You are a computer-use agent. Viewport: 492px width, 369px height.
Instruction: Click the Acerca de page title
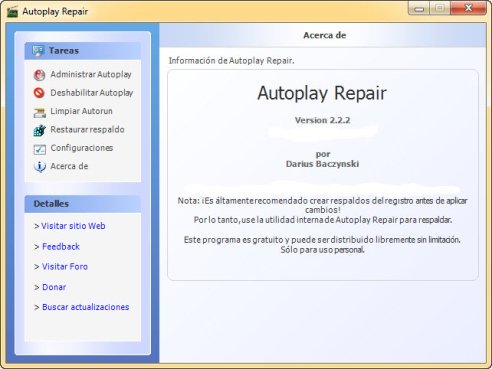[x=325, y=35]
